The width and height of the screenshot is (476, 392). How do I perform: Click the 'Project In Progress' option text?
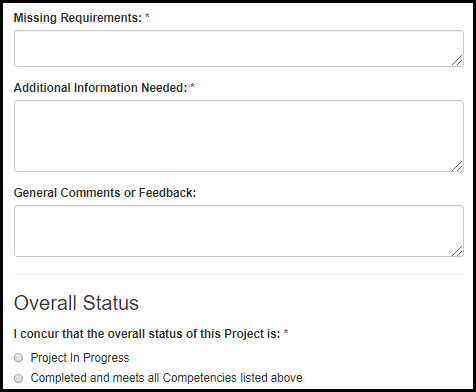(80, 358)
